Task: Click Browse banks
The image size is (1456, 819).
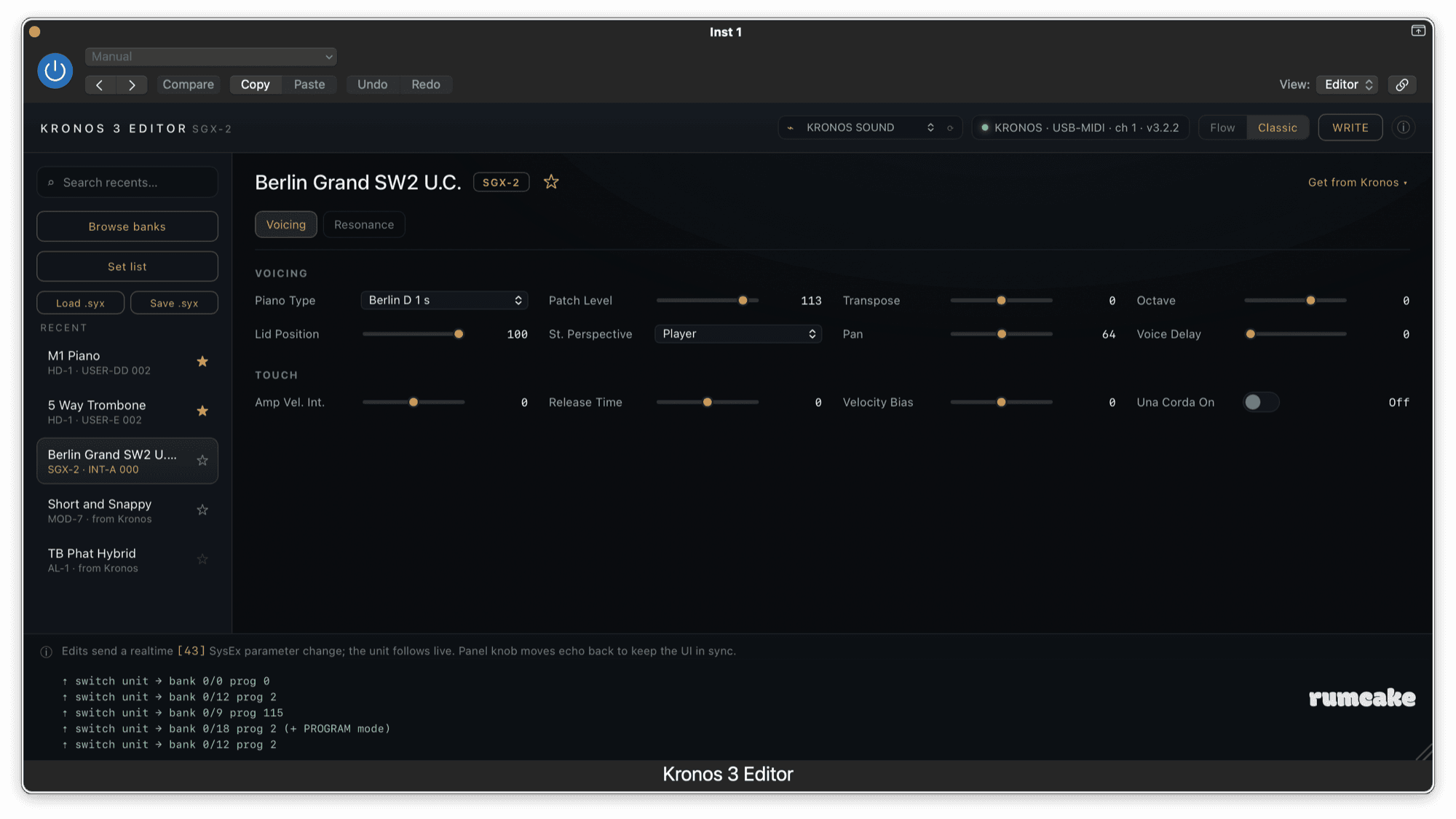Action: coord(127,226)
